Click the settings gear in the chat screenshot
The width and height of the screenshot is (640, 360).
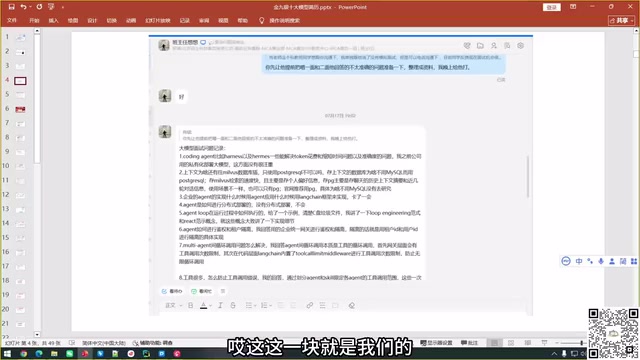[520, 46]
